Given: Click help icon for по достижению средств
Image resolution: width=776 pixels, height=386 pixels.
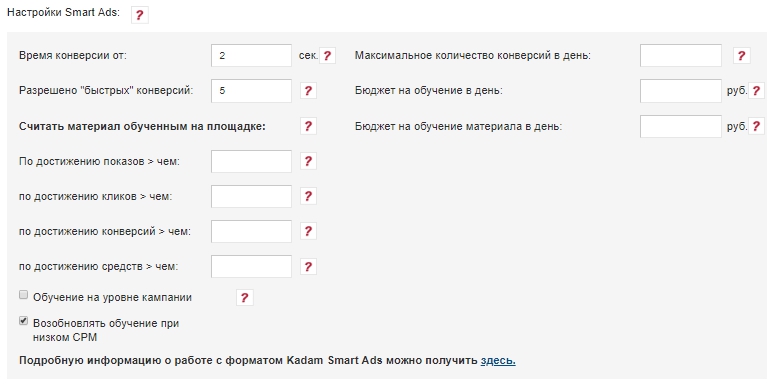Looking at the screenshot, I should [x=308, y=267].
